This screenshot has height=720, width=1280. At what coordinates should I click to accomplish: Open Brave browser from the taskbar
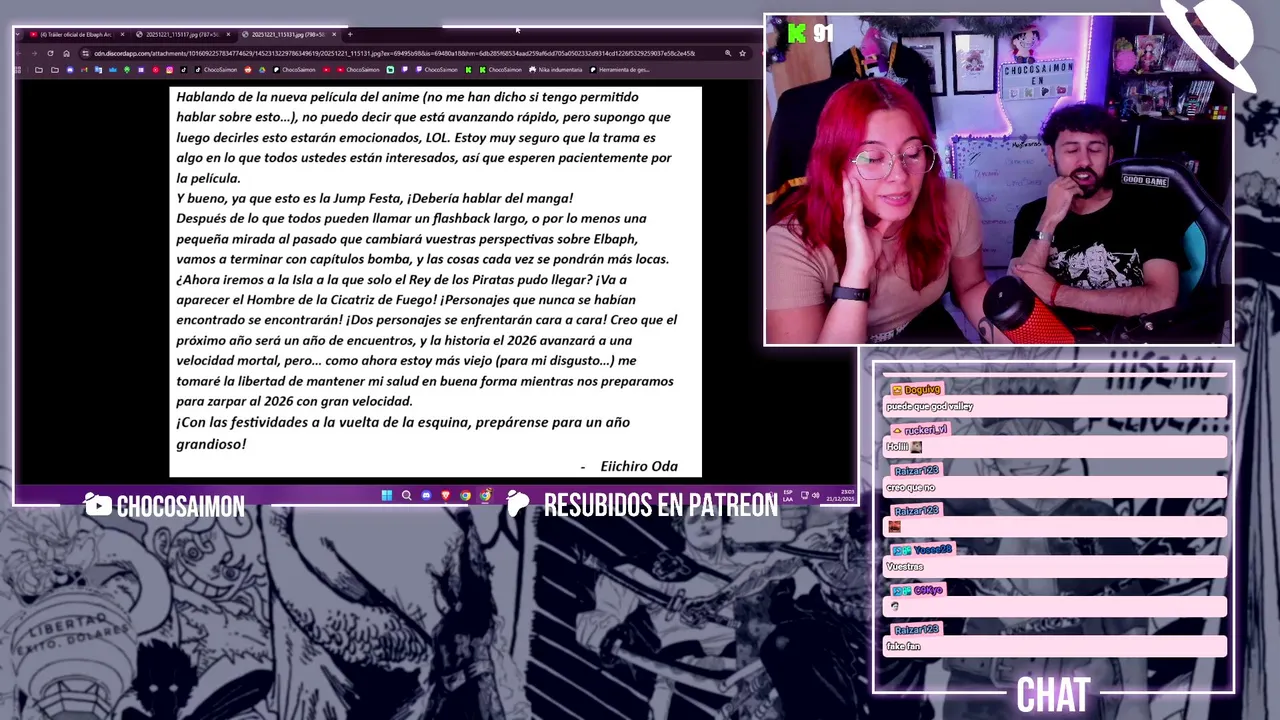point(446,495)
